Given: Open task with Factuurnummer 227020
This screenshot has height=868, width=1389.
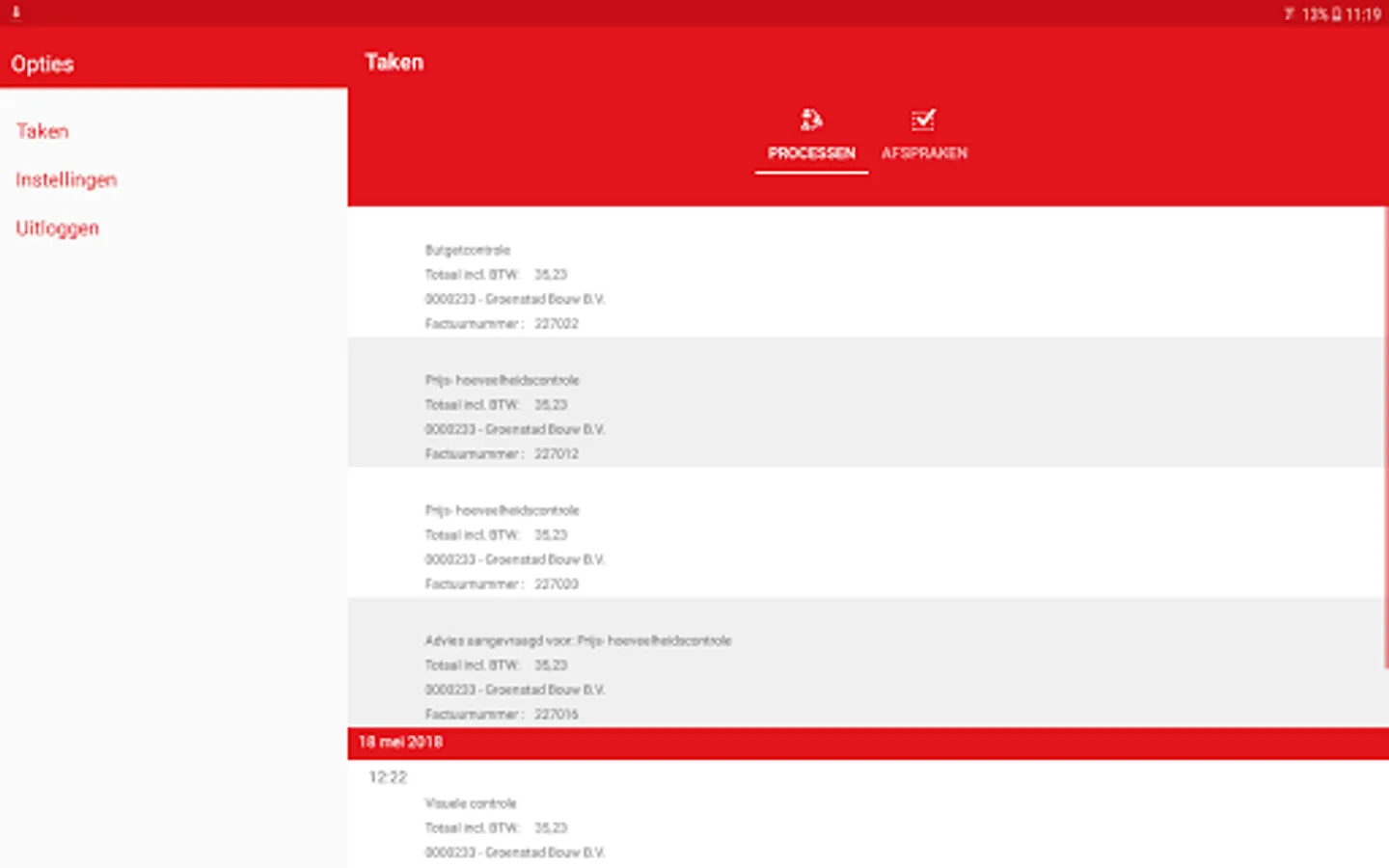Looking at the screenshot, I should coord(867,532).
